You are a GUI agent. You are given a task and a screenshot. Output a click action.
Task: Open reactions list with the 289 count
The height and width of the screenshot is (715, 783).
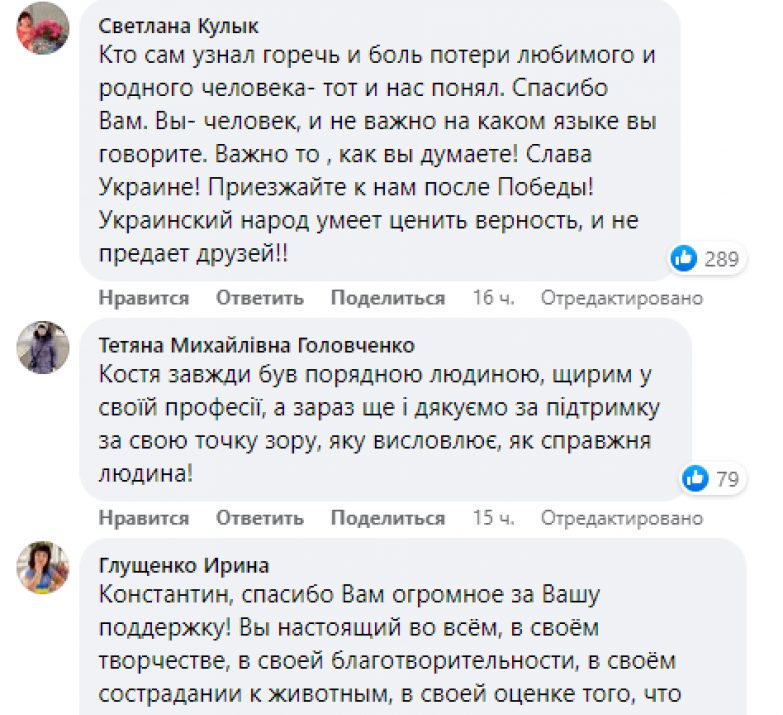point(721,260)
